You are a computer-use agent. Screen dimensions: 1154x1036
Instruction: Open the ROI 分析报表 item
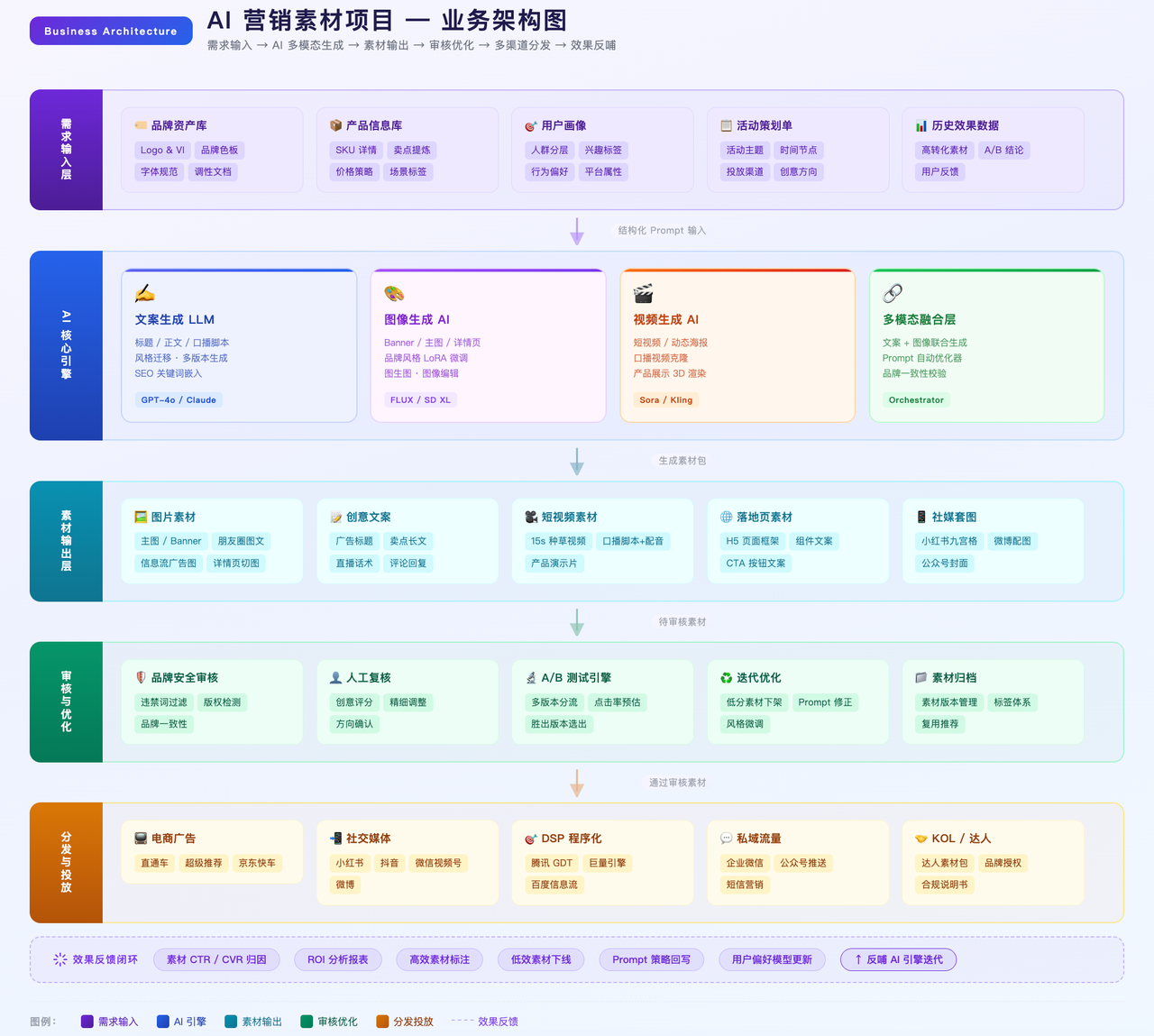[x=337, y=959]
